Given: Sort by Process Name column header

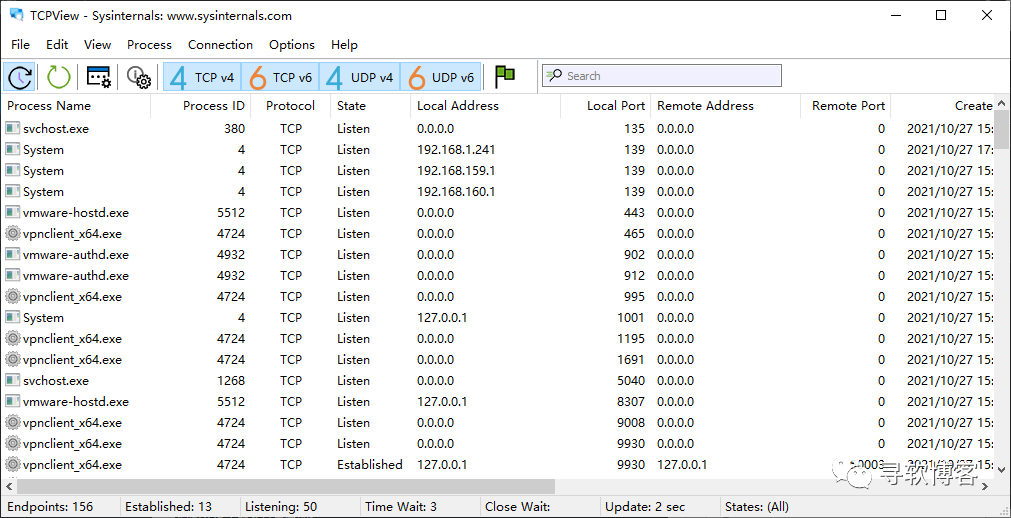Looking at the screenshot, I should point(77,106).
